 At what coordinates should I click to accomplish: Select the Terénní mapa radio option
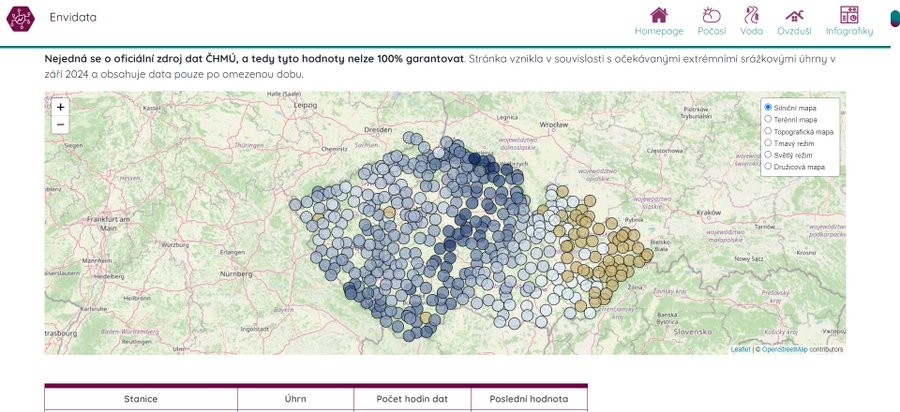click(x=768, y=119)
